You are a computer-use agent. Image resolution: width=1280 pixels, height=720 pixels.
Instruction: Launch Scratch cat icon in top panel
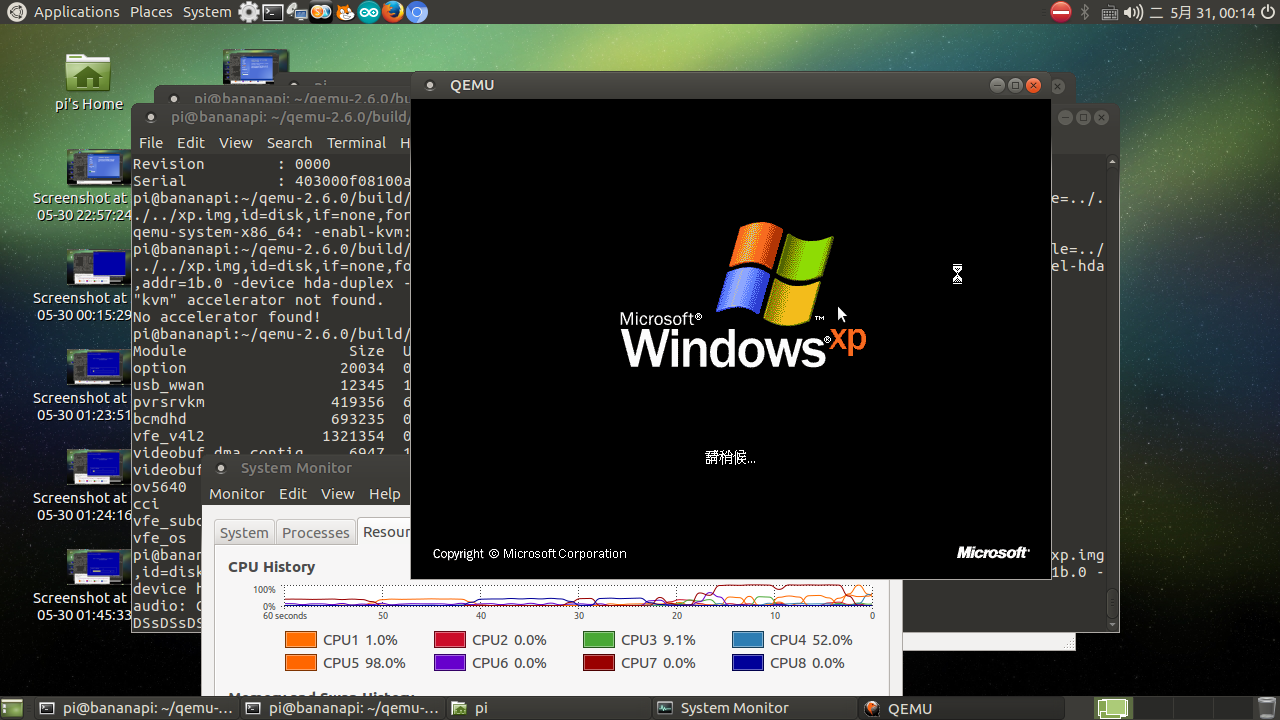tap(345, 12)
